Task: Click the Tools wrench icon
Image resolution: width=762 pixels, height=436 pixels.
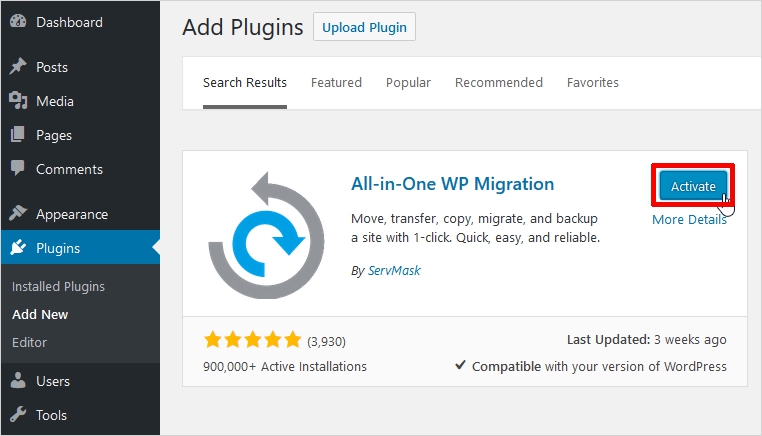Action: (18, 415)
